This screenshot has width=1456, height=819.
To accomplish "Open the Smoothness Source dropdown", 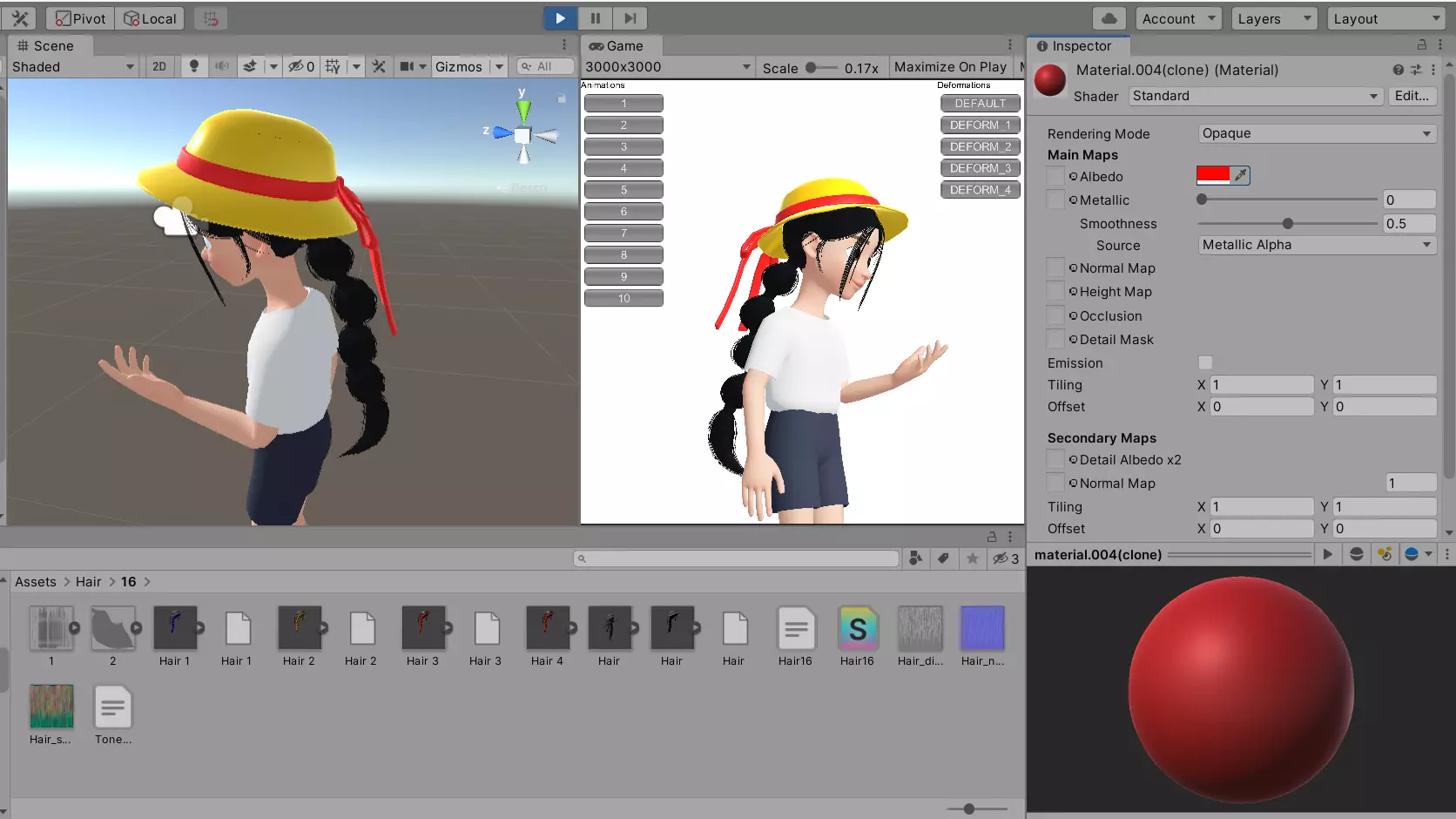I will pos(1317,245).
